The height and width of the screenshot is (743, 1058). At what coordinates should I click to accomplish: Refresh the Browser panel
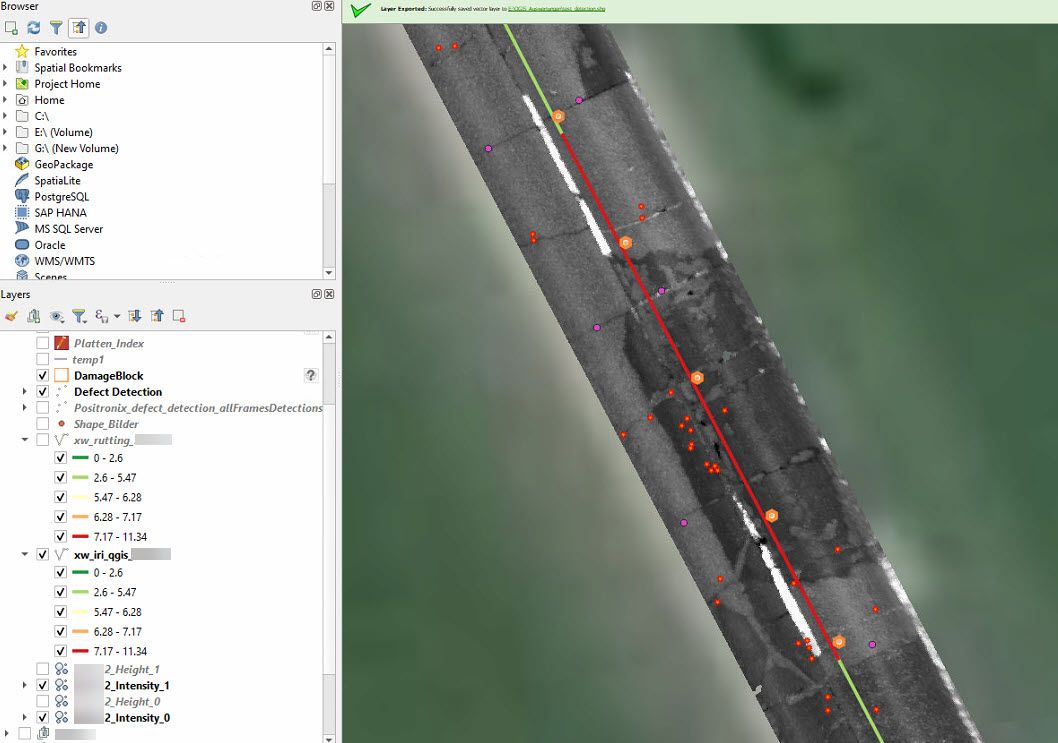(x=34, y=28)
